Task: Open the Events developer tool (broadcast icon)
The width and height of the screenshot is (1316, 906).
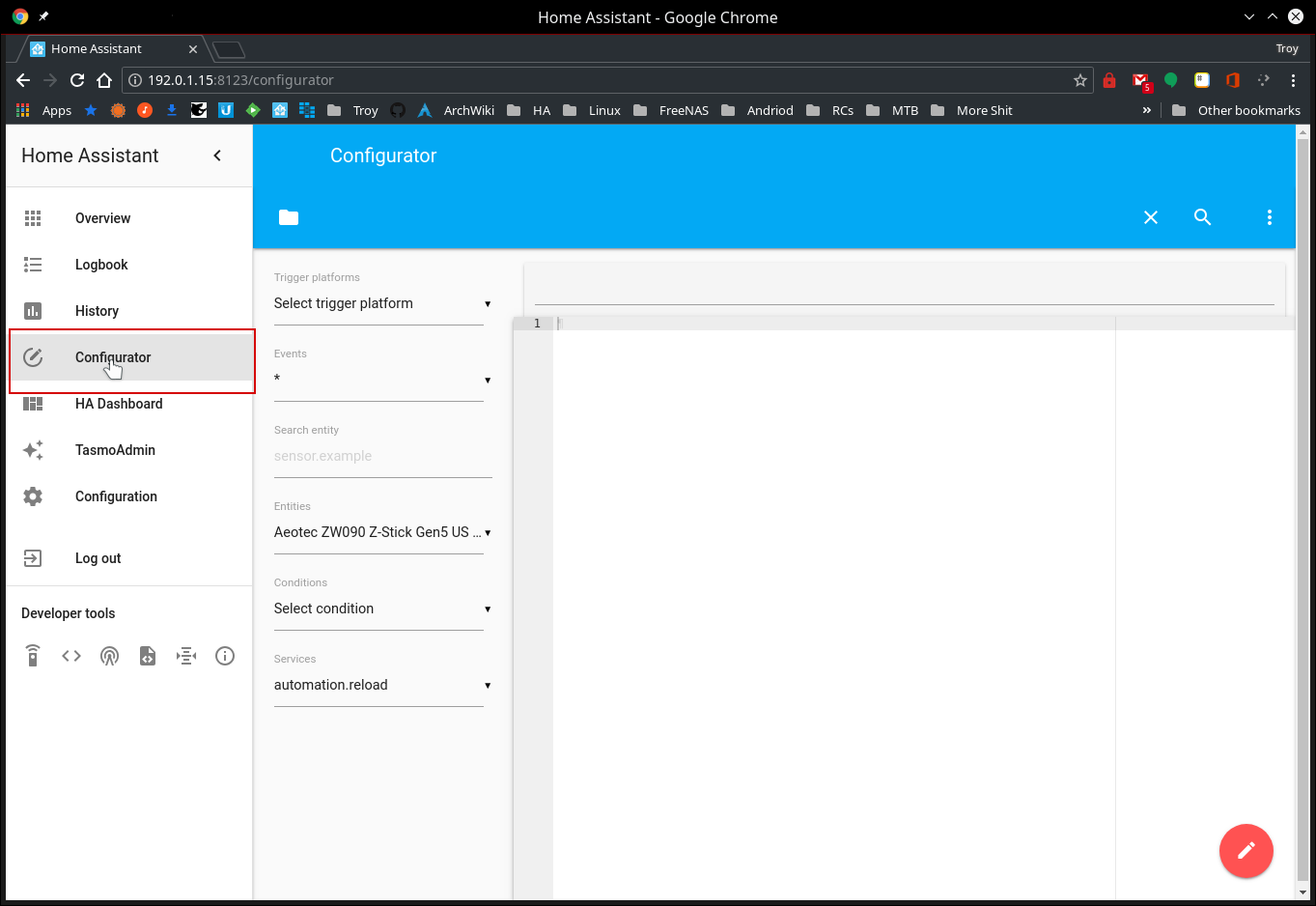Action: click(110, 656)
